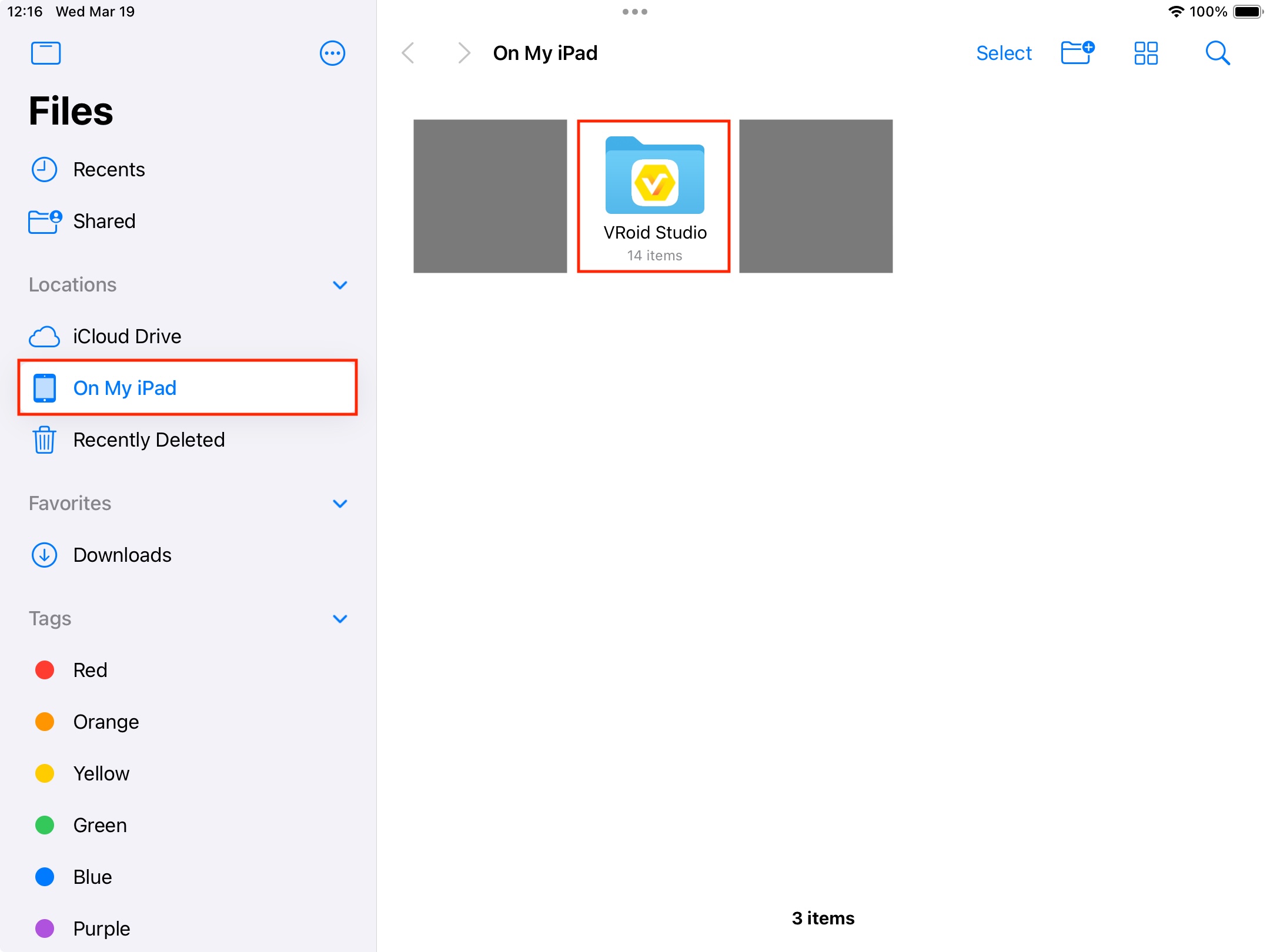Open the More options ellipsis menu

pos(332,53)
